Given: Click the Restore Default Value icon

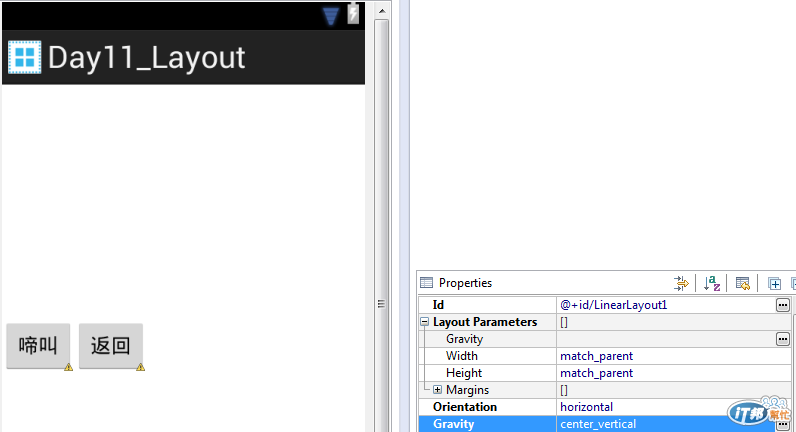Looking at the screenshot, I should click(x=743, y=283).
